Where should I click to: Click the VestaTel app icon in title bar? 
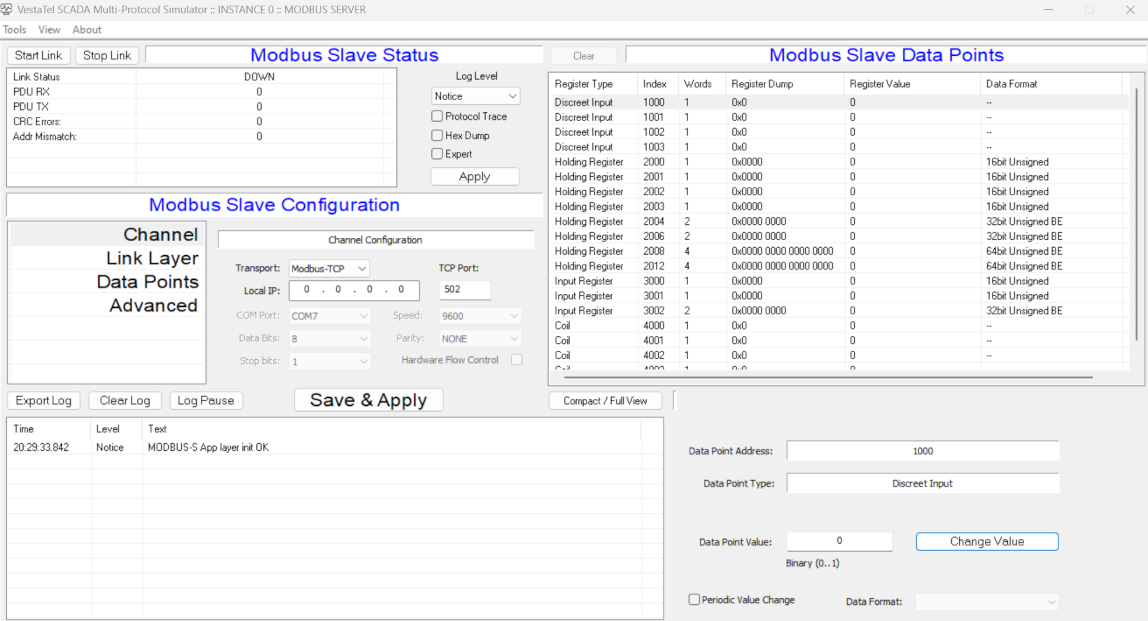coord(7,9)
